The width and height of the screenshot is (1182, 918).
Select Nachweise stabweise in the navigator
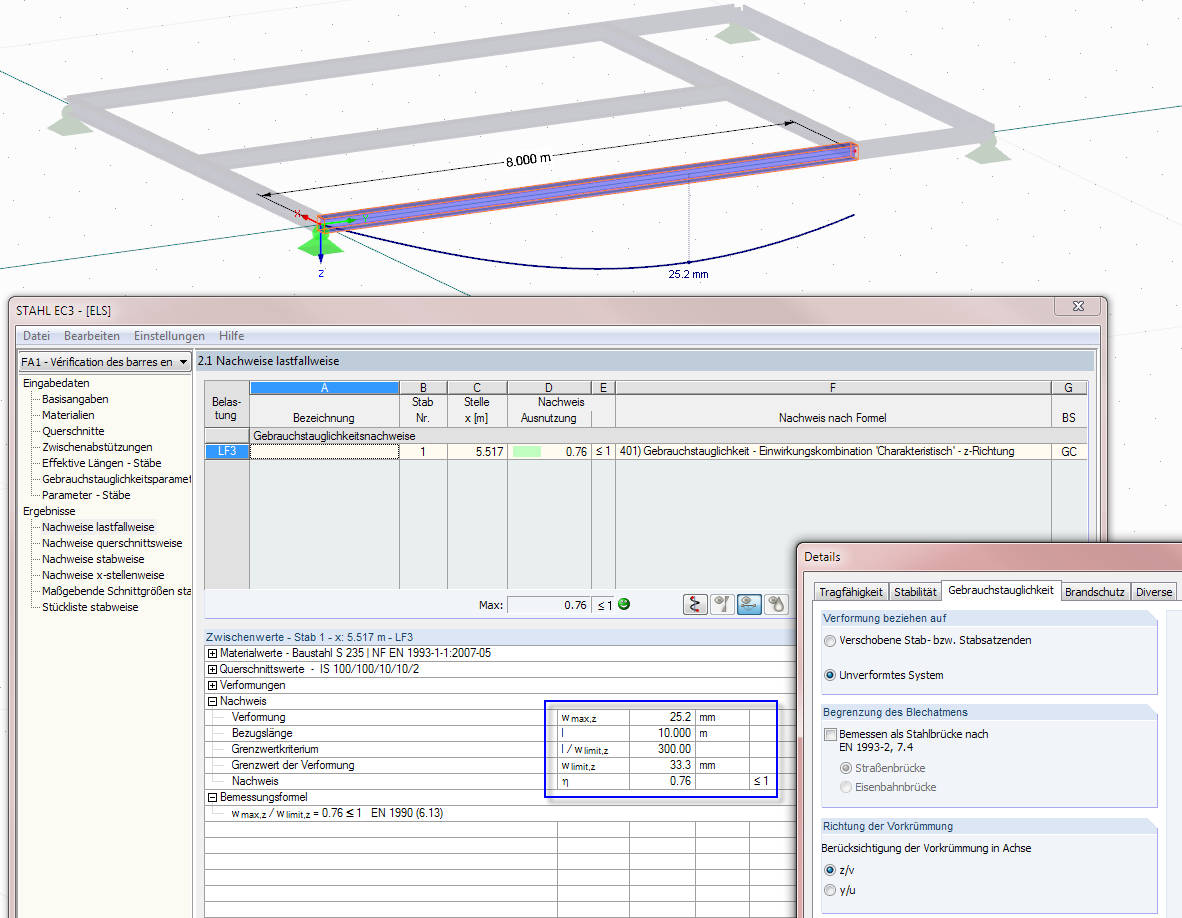[x=93, y=559]
